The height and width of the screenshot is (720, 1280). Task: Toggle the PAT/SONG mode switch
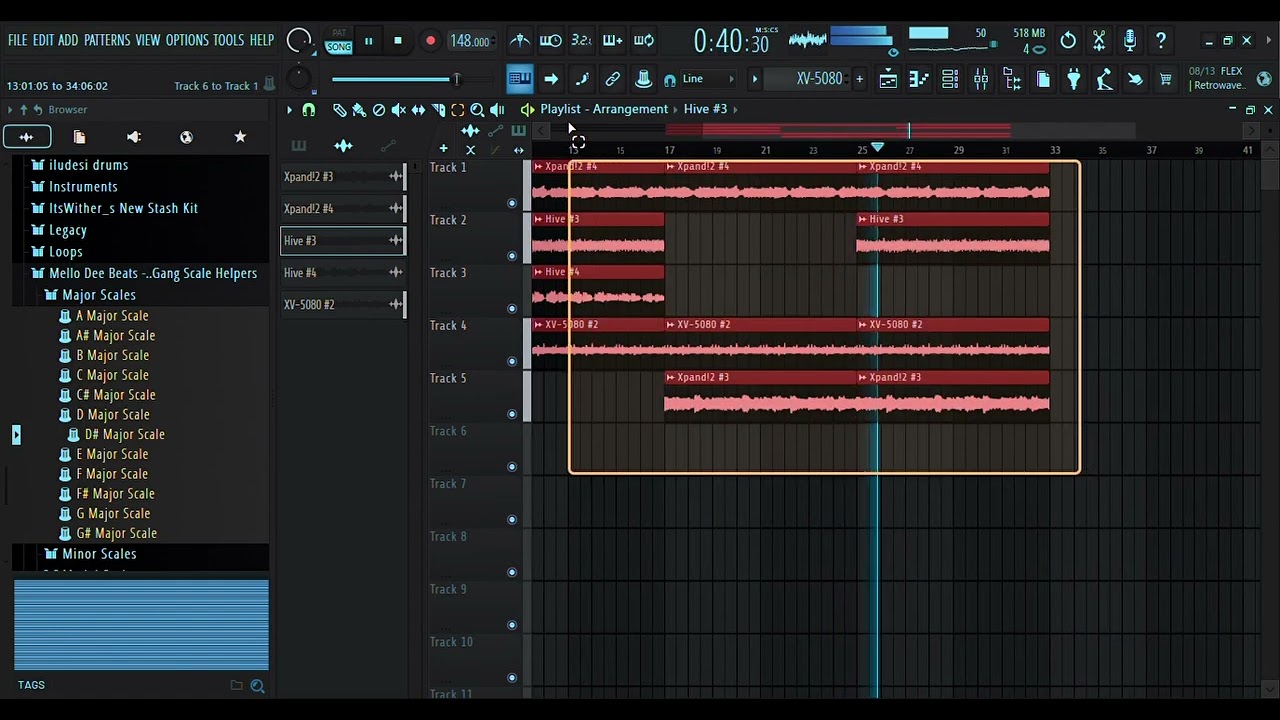pos(339,41)
